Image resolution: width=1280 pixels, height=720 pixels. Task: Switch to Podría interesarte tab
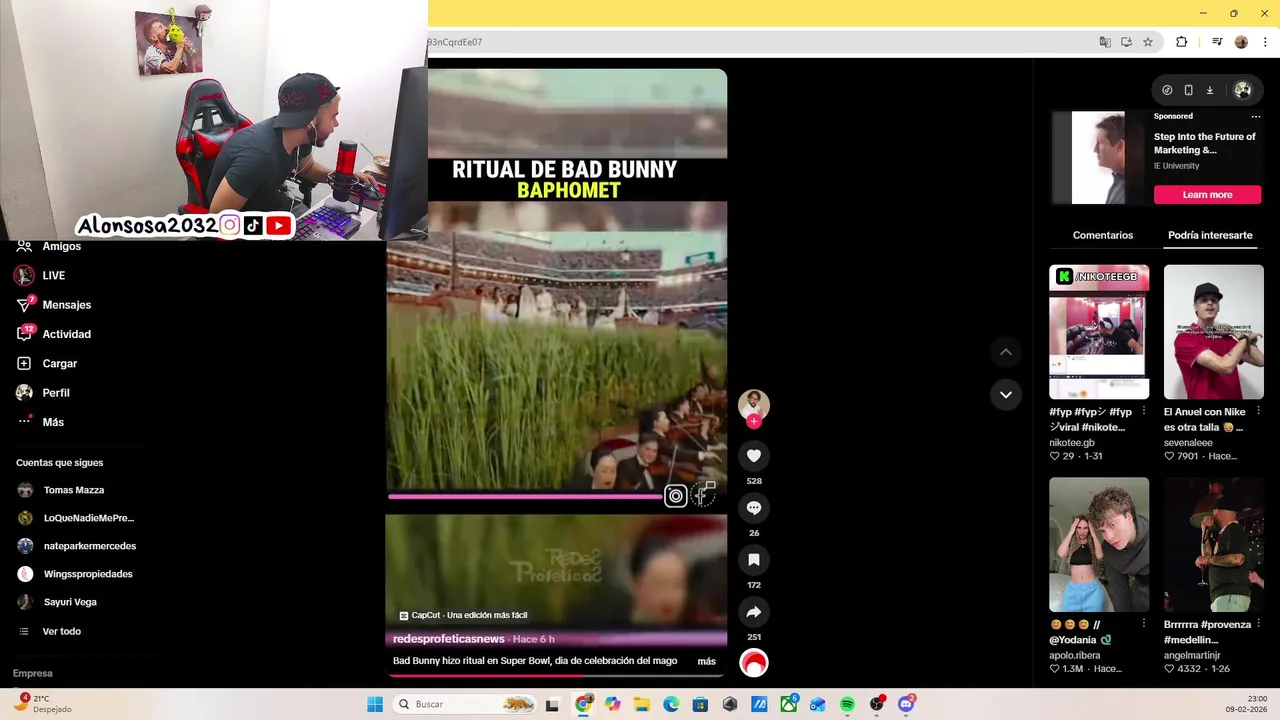point(1210,235)
